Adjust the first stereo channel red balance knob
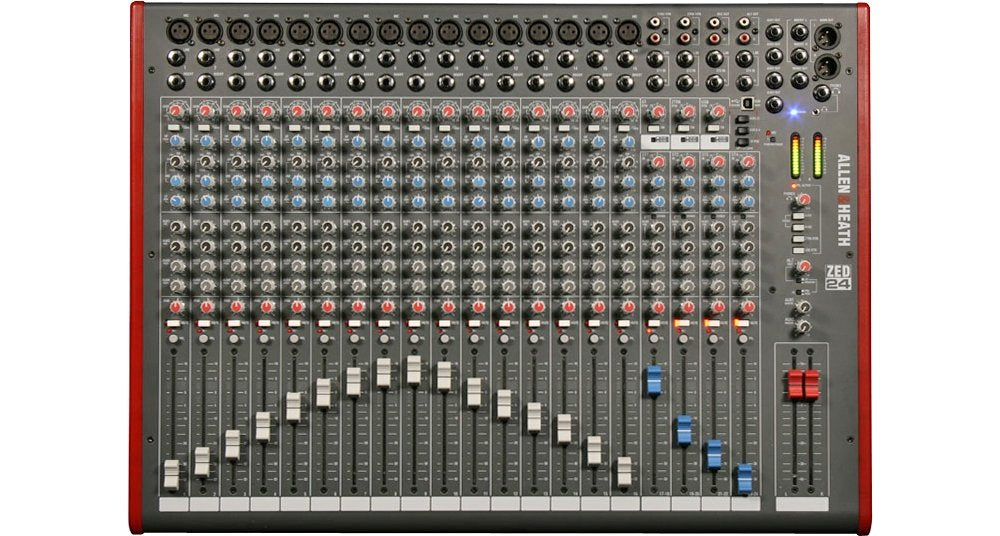The width and height of the screenshot is (1000, 536). 658,307
